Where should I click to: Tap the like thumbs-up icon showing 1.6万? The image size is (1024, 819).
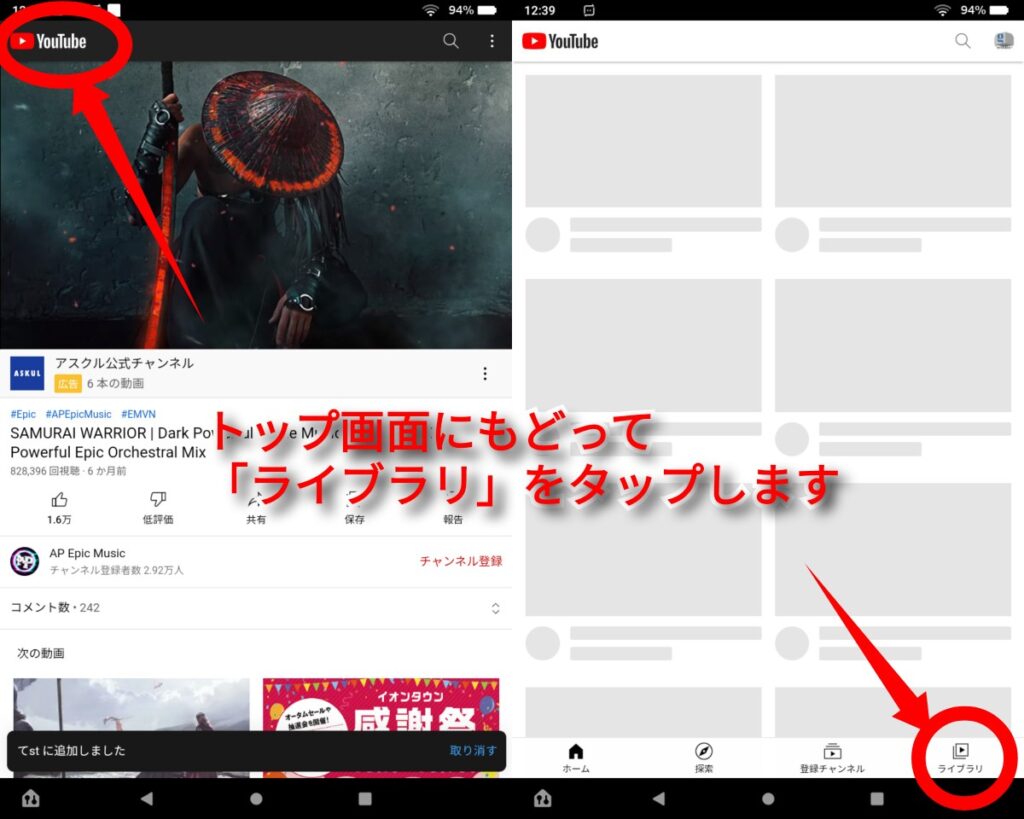point(59,500)
